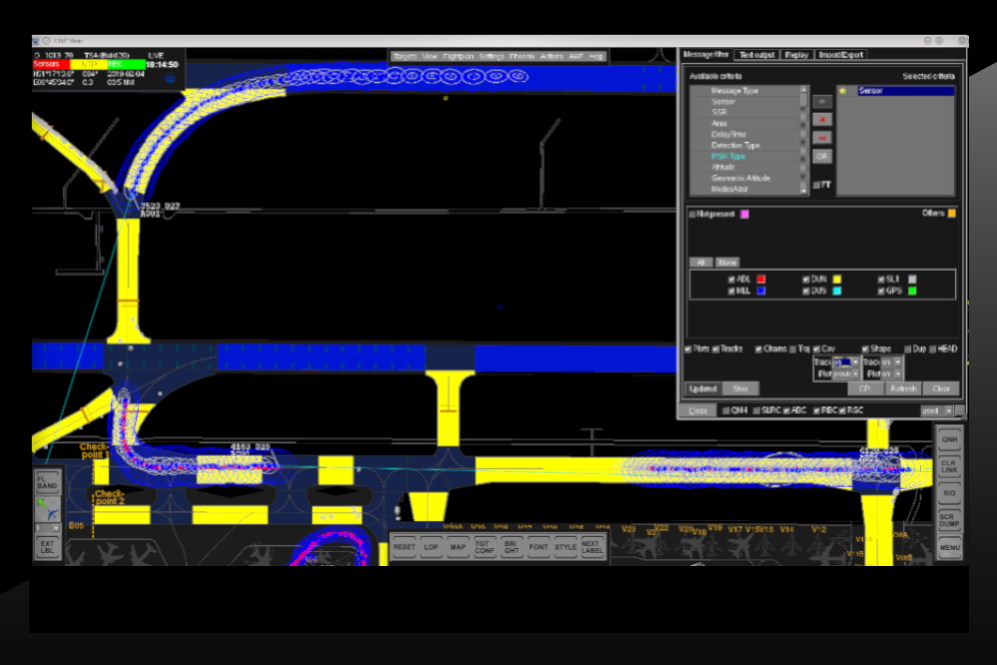Click the EXT LBL button
The image size is (997, 665).
tap(47, 547)
